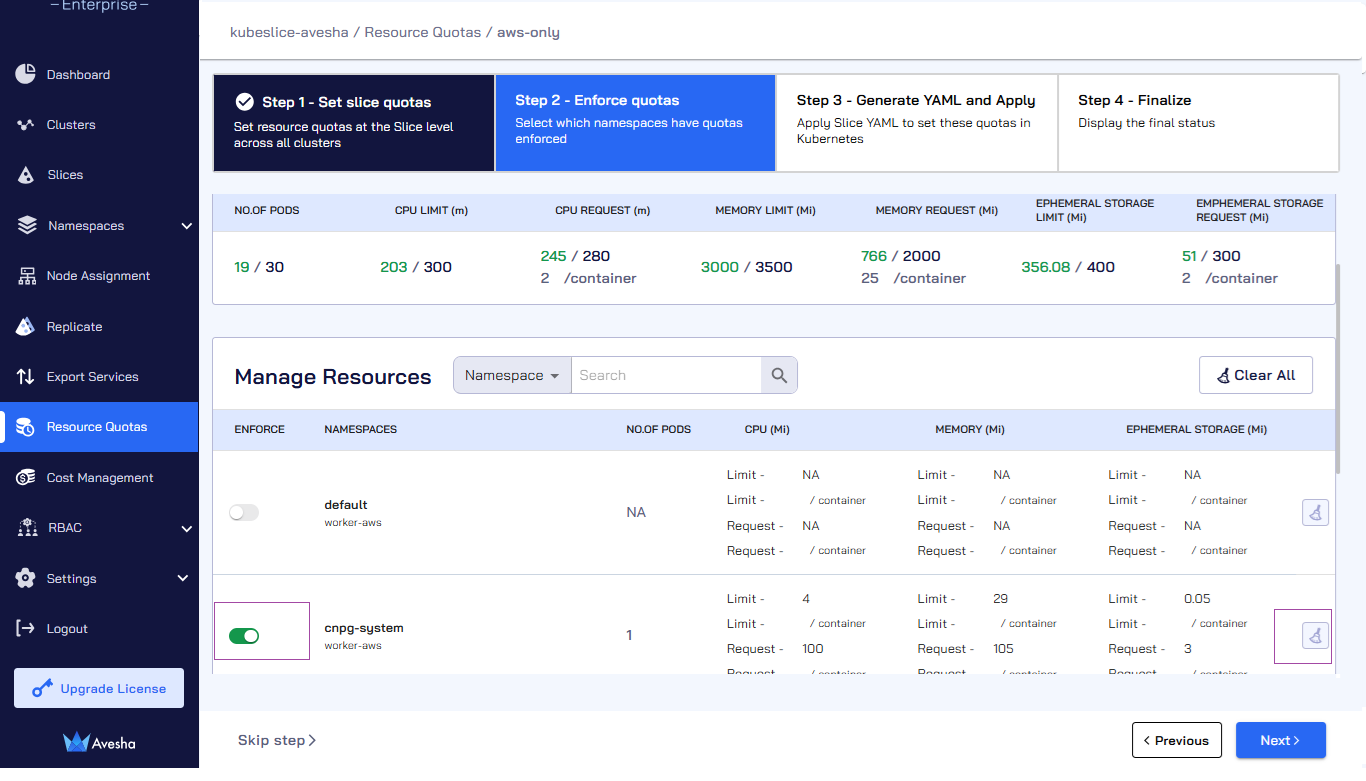Click the Avesha logo
Screen dimensions: 1366x781
99,742
